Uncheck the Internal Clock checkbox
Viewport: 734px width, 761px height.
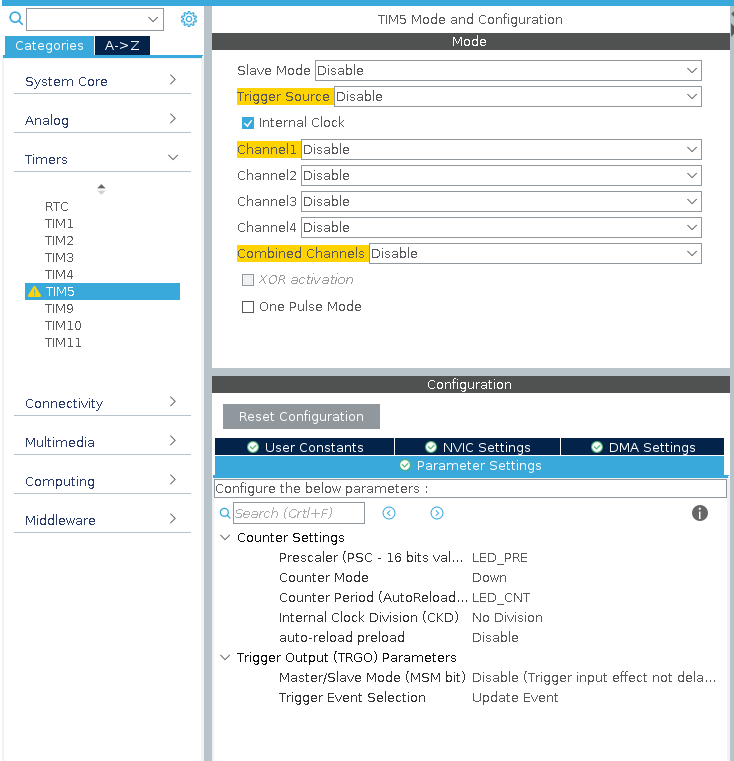point(248,123)
